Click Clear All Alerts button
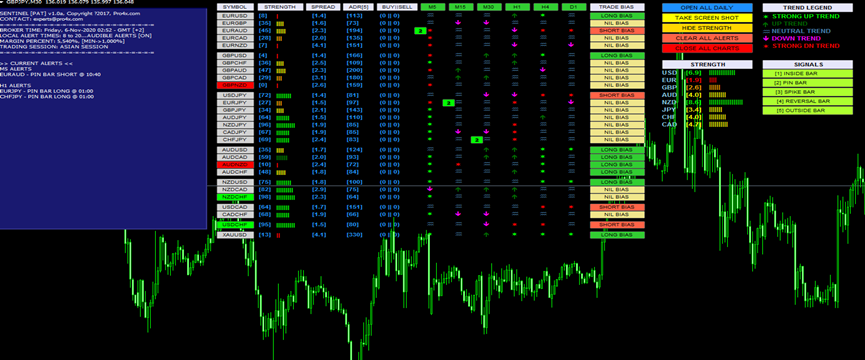 707,38
